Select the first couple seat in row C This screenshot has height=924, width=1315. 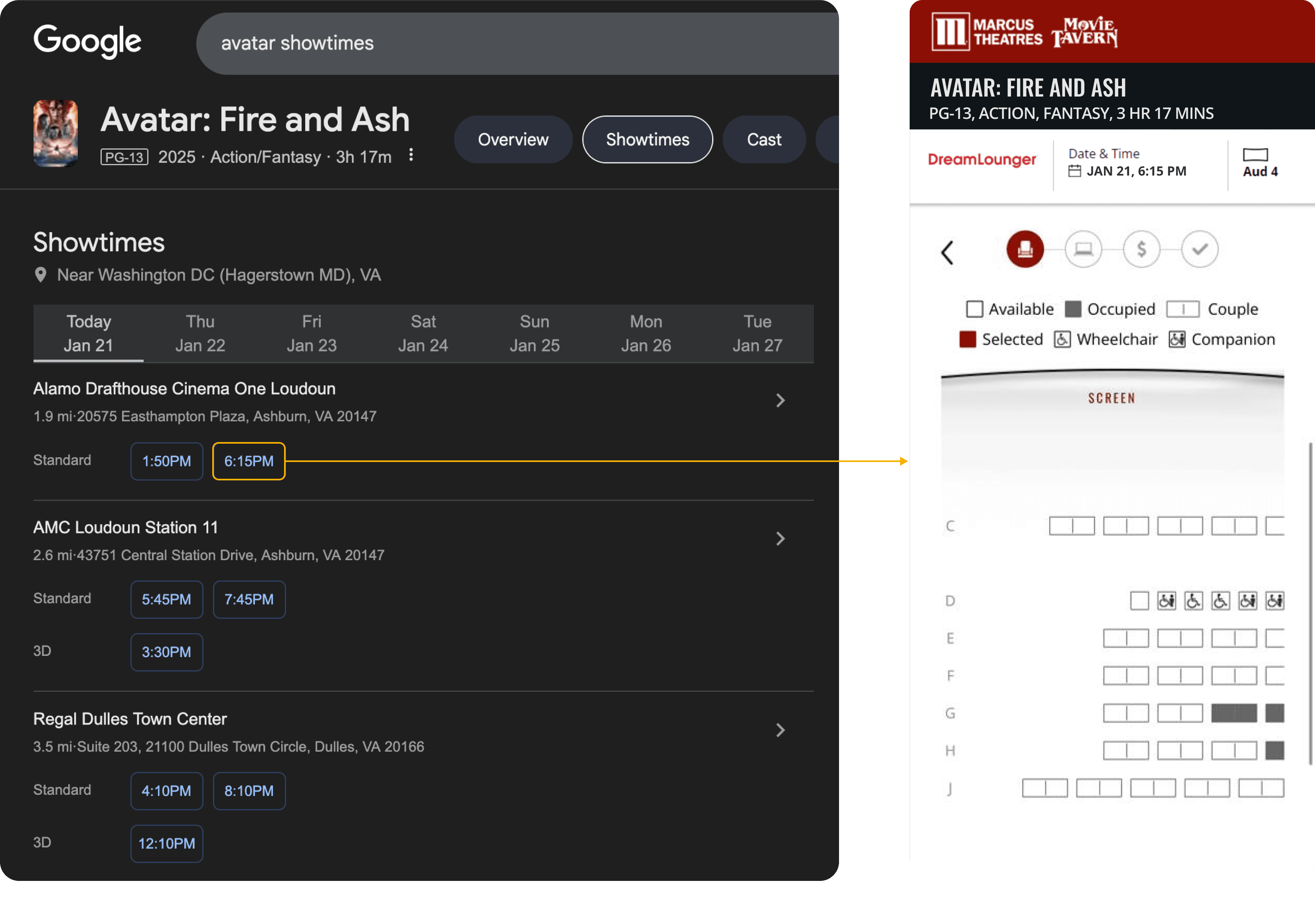pos(1071,526)
